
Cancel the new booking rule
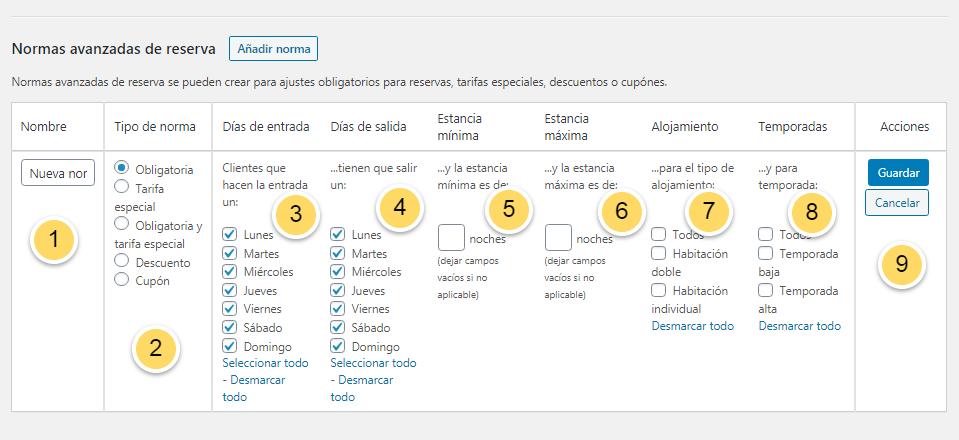pos(897,203)
